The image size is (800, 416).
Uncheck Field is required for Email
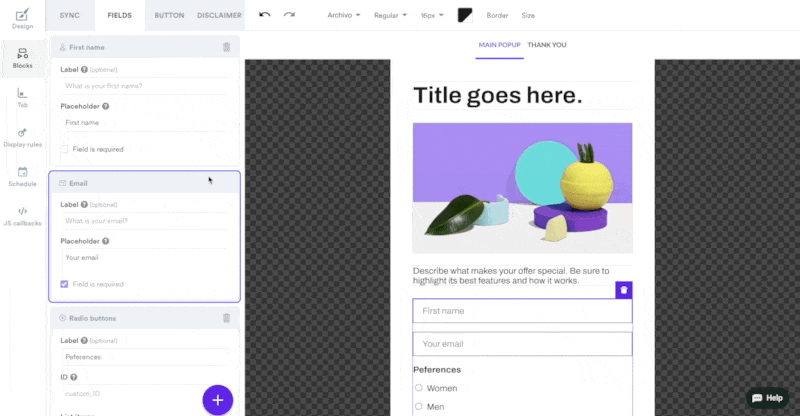(64, 284)
